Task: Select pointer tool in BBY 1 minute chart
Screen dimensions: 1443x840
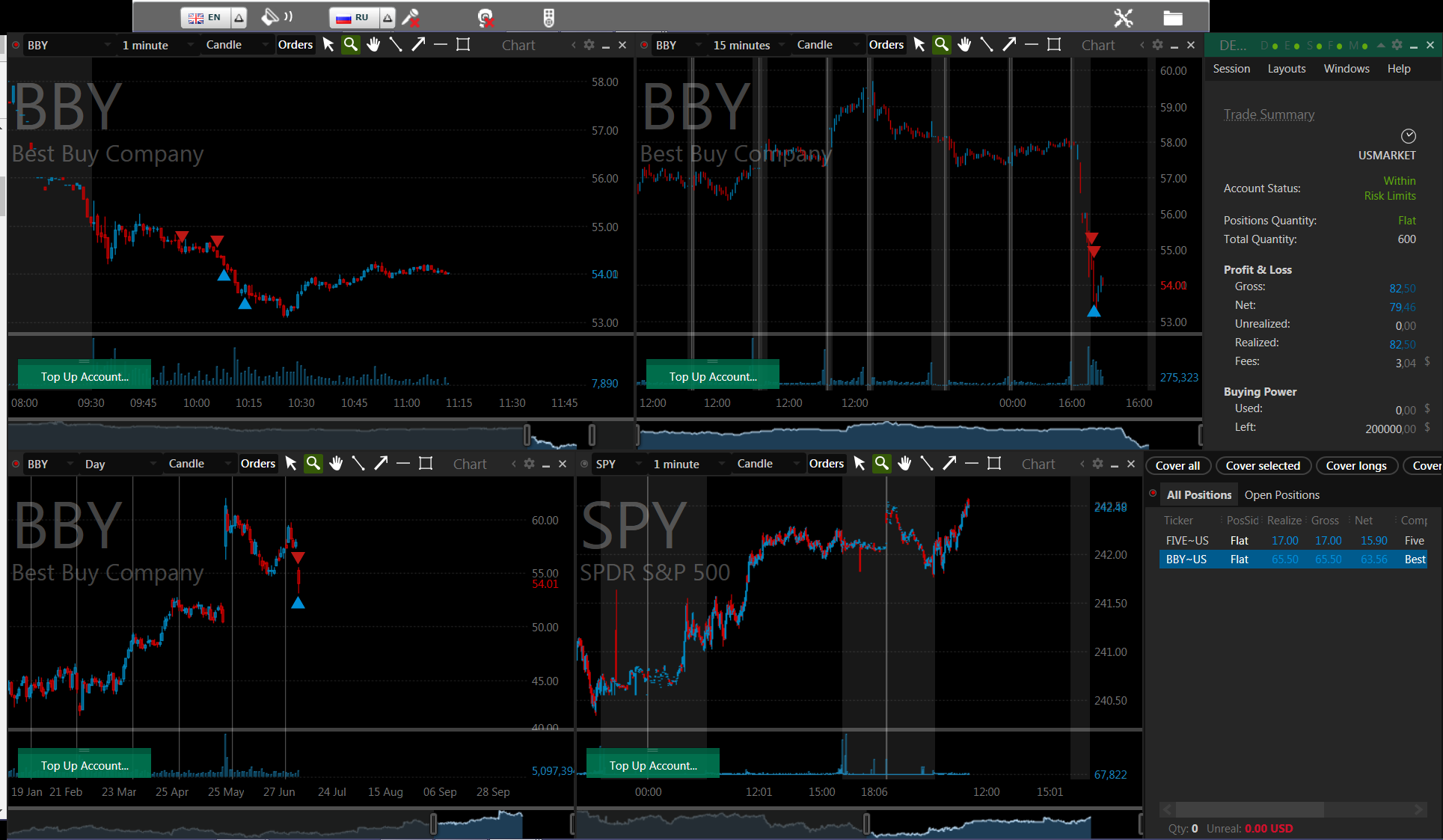Action: click(328, 45)
